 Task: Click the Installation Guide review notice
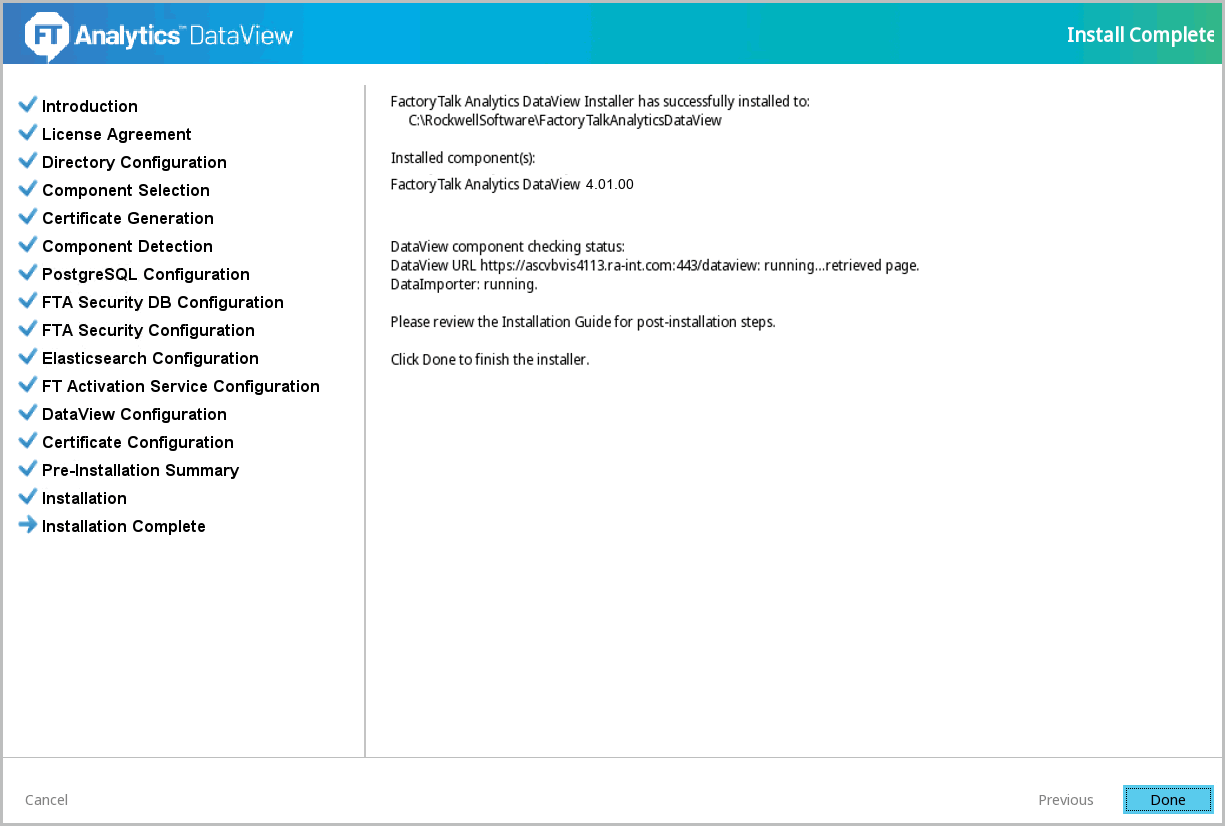click(x=583, y=322)
